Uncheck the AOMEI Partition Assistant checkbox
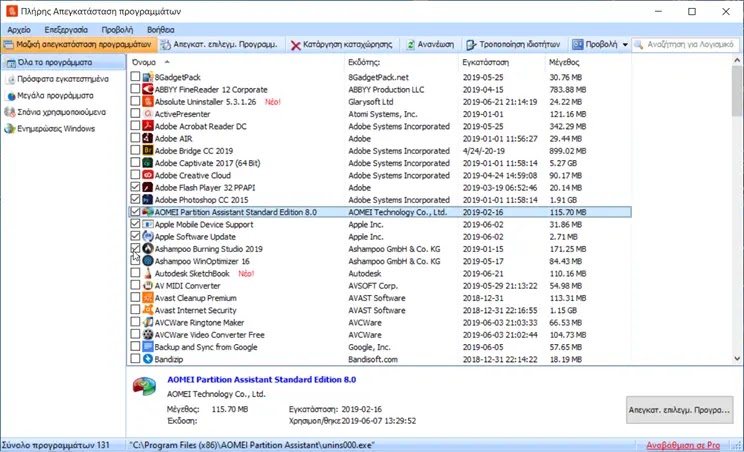The image size is (744, 452). tap(135, 212)
